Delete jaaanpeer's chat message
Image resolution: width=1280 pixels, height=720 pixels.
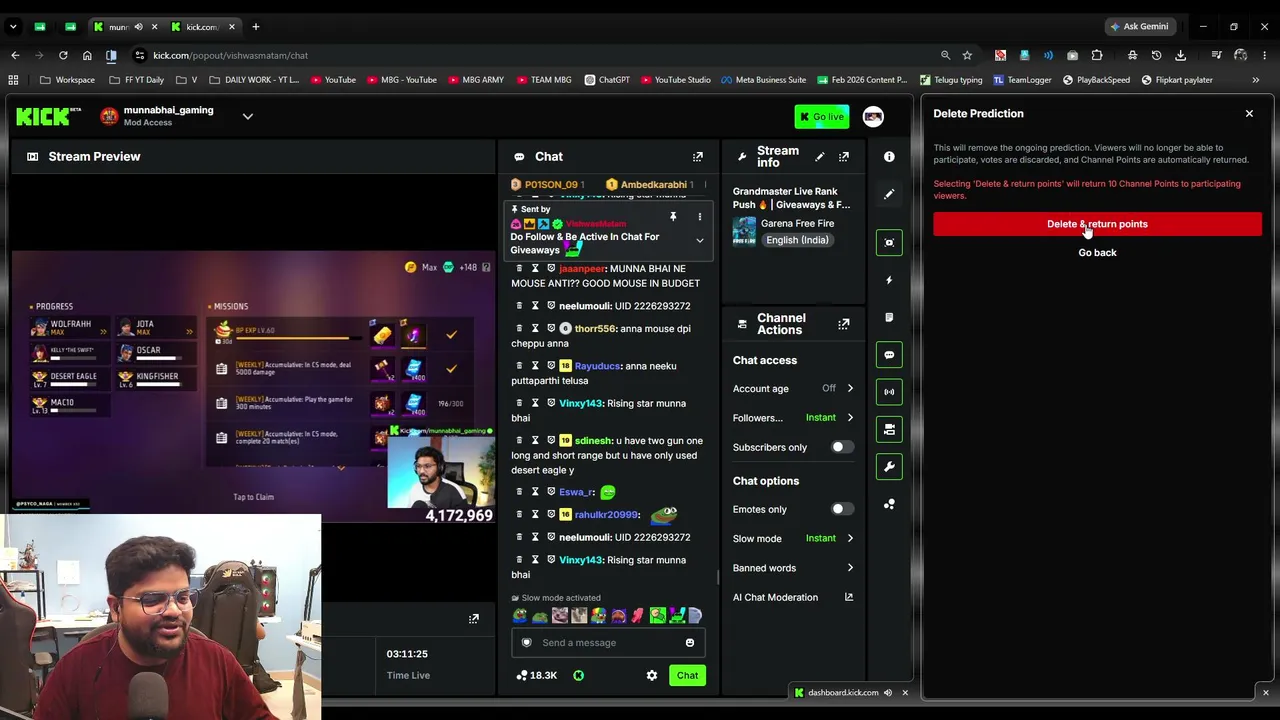pyautogui.click(x=519, y=269)
